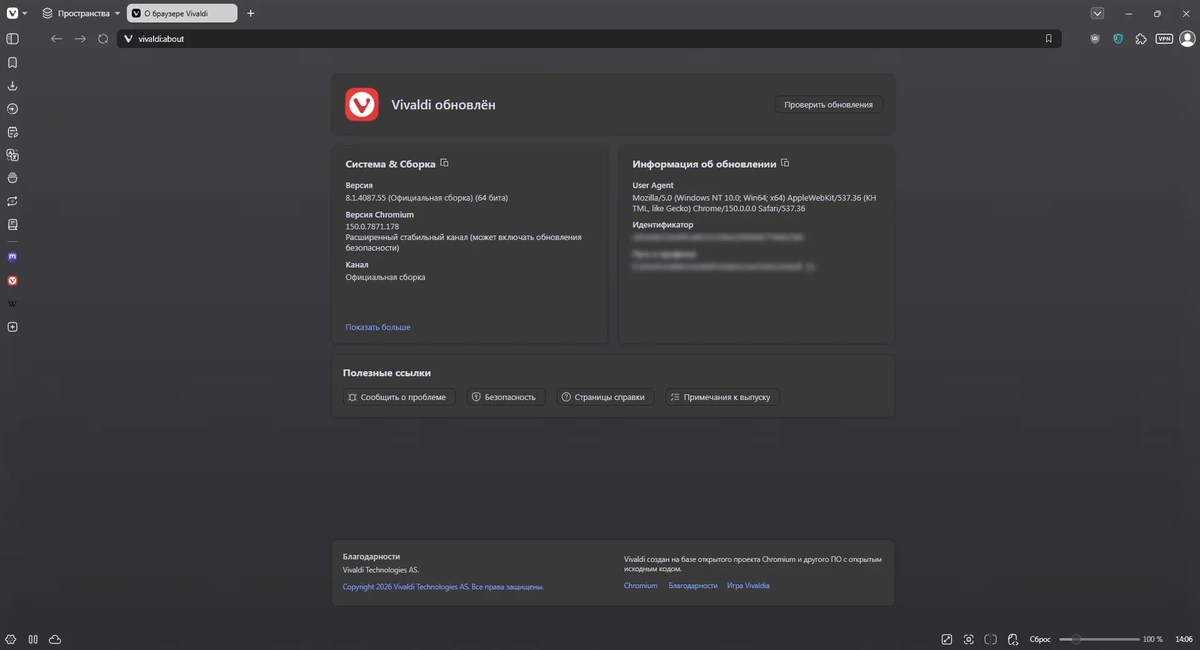Viewport: 1200px width, 650px height.
Task: Open Settings gear in status bar
Action: click(11, 639)
